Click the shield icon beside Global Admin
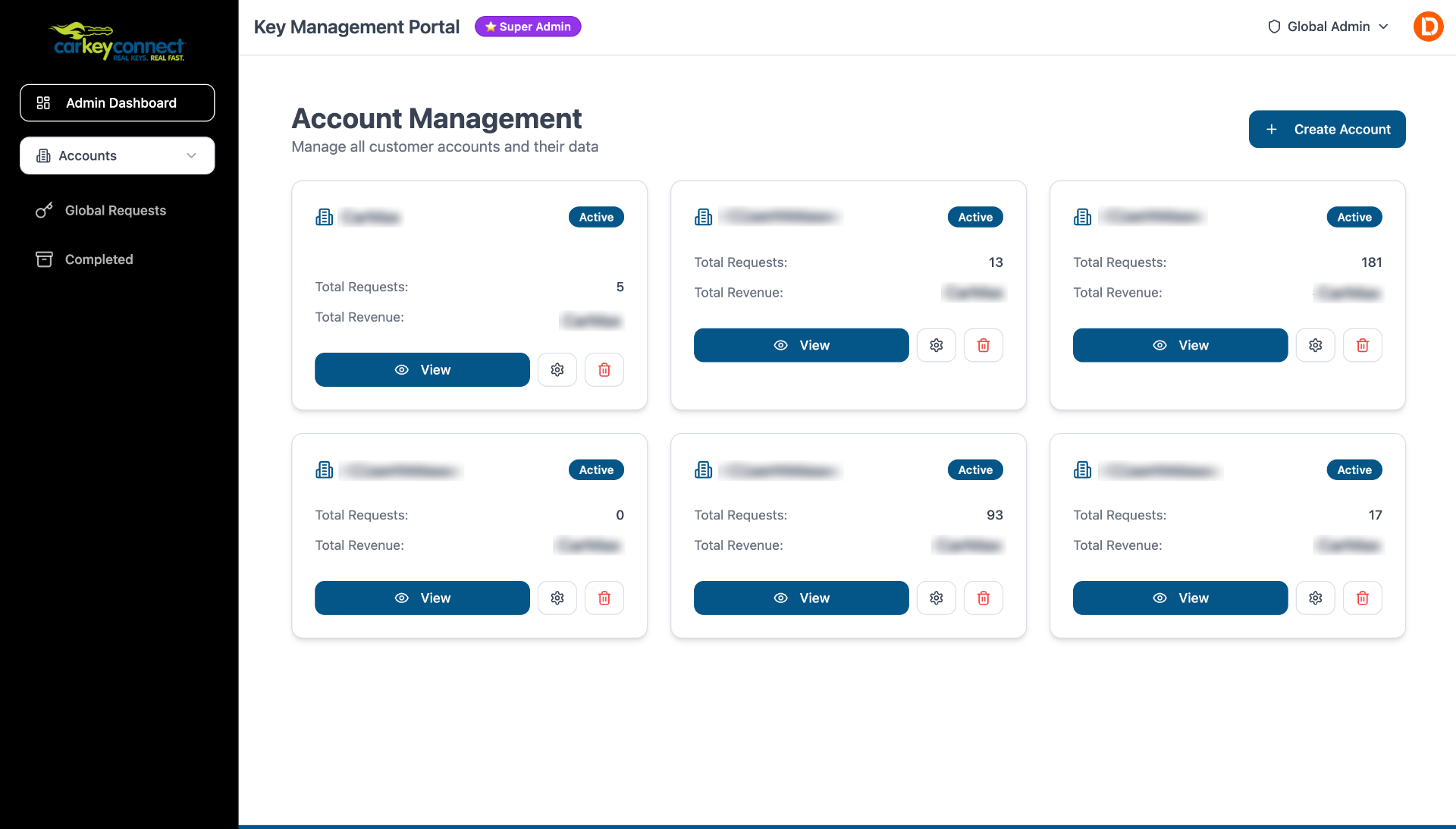 1274,27
